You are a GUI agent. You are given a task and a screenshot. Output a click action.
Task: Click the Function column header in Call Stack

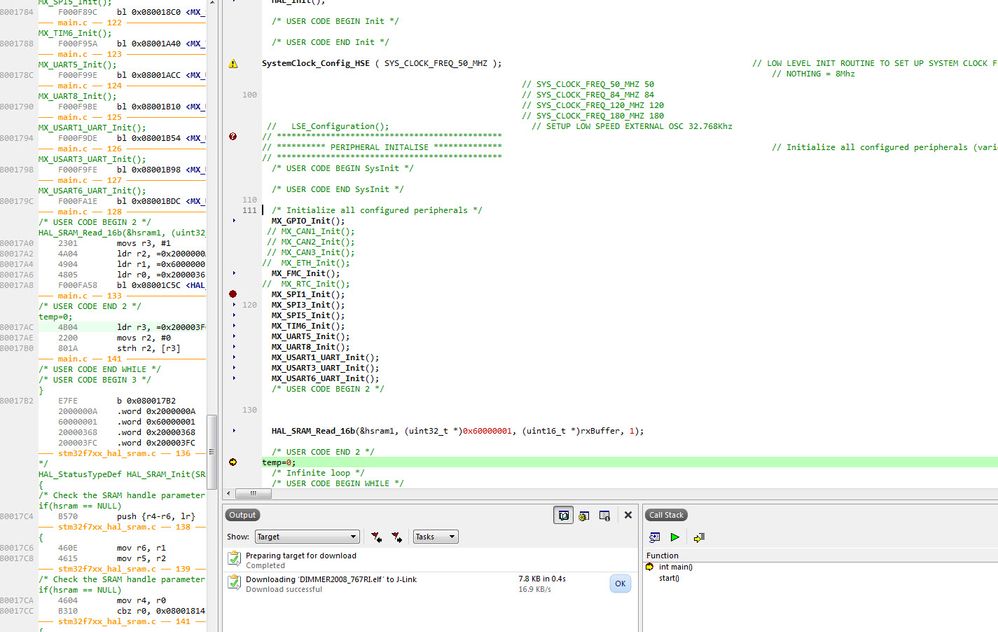[662, 556]
